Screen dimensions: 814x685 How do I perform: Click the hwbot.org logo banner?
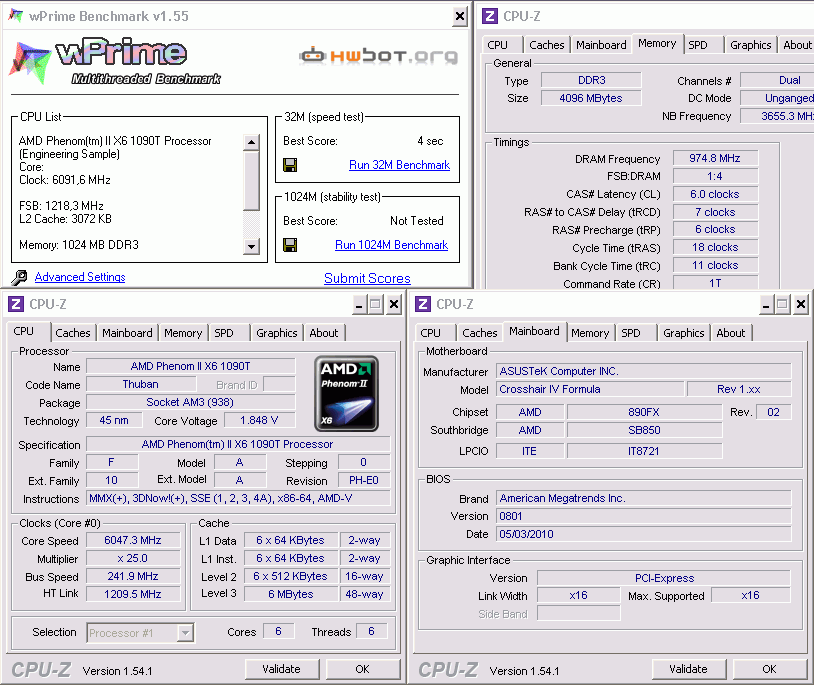378,56
